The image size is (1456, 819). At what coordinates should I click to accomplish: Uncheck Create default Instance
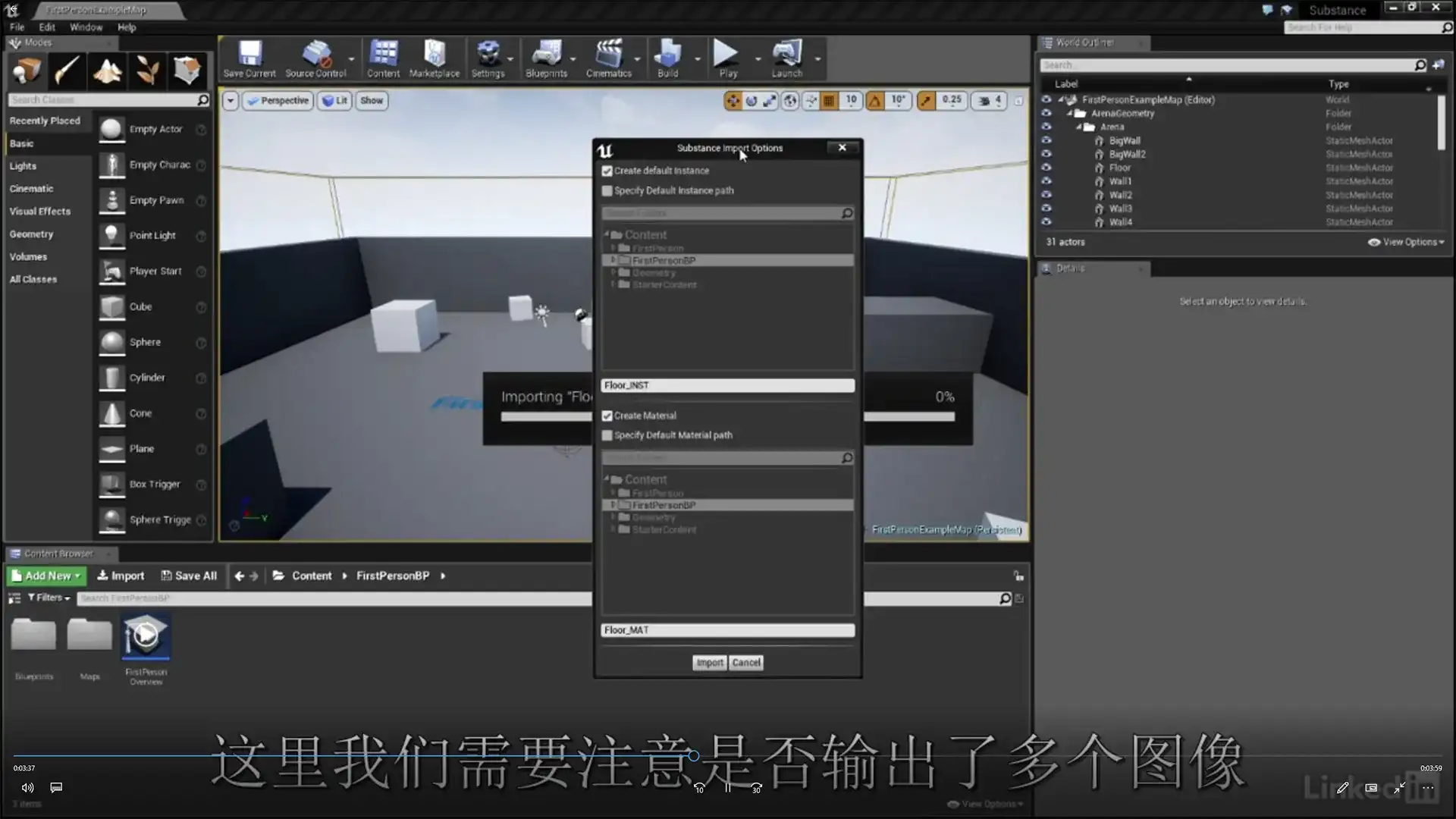[x=607, y=171]
